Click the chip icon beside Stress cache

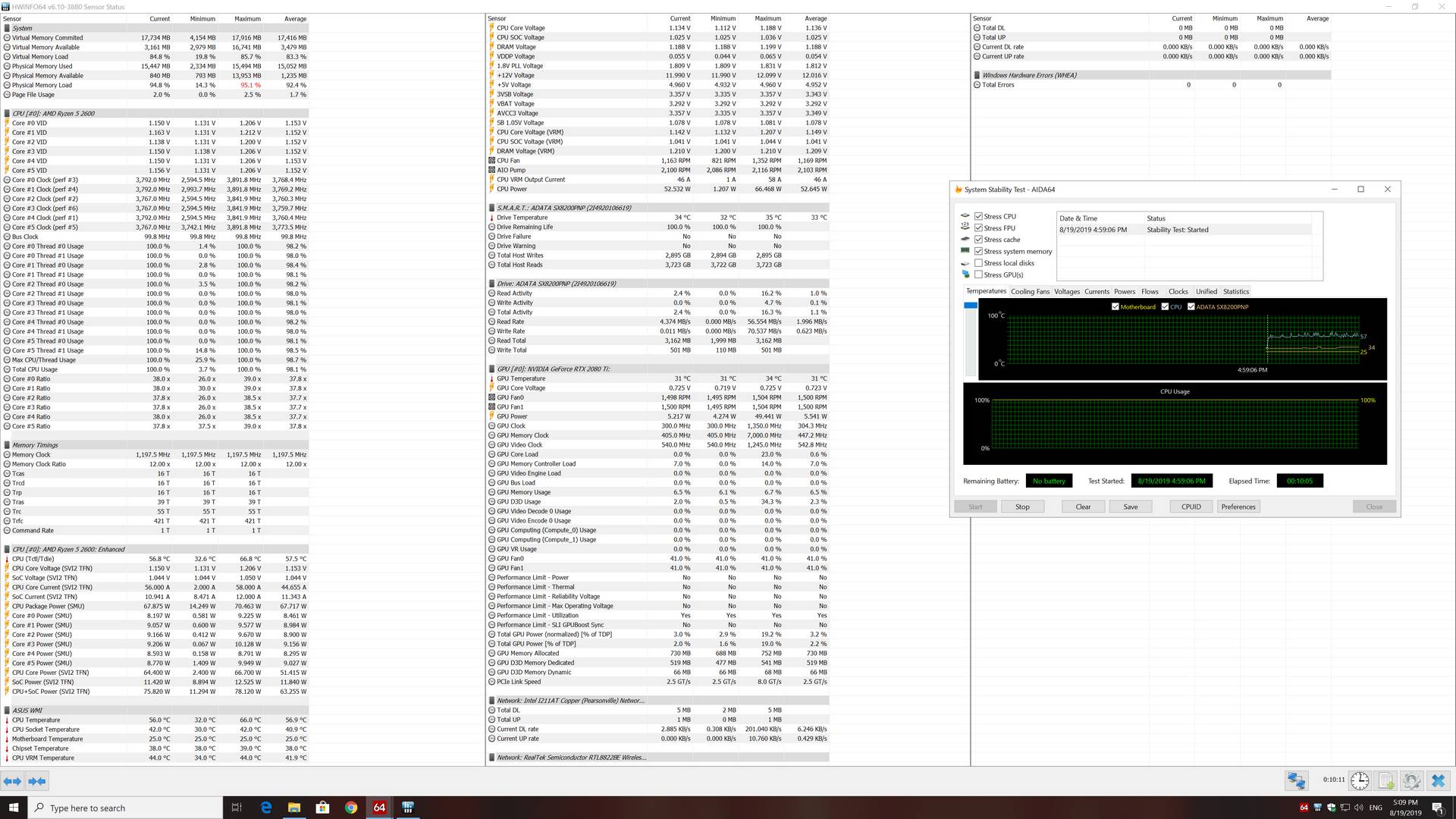(965, 240)
